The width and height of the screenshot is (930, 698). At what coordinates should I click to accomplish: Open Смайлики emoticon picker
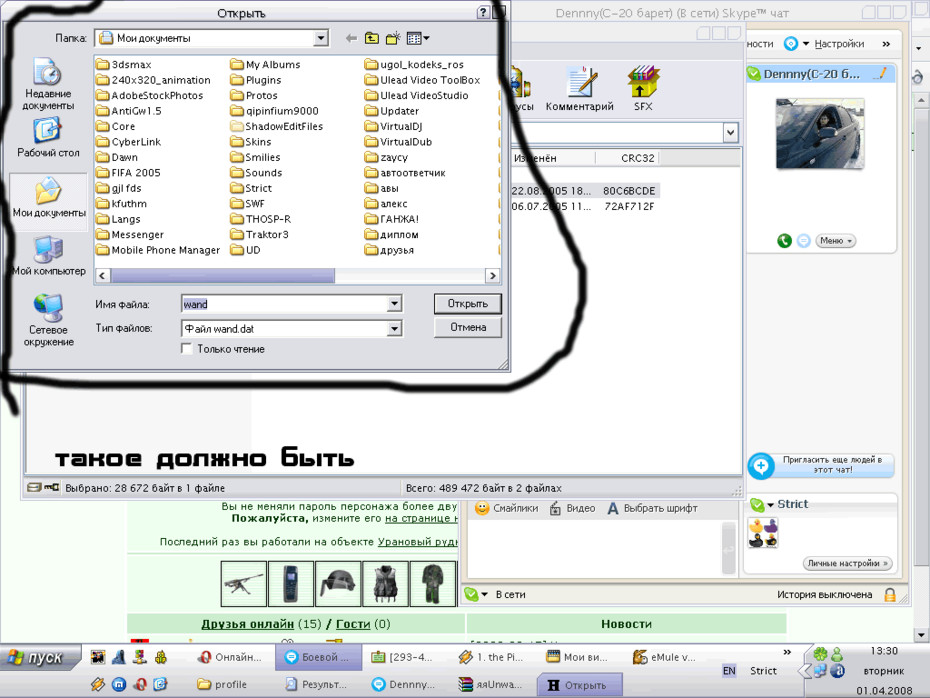coord(507,508)
